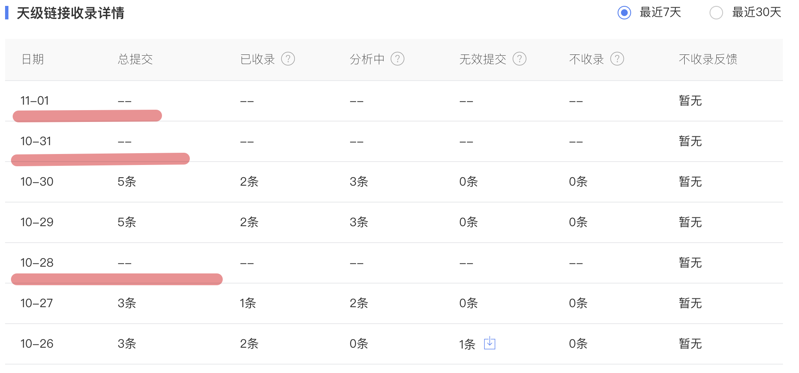Click 暂无 feedback in 10-30 row

tap(690, 182)
